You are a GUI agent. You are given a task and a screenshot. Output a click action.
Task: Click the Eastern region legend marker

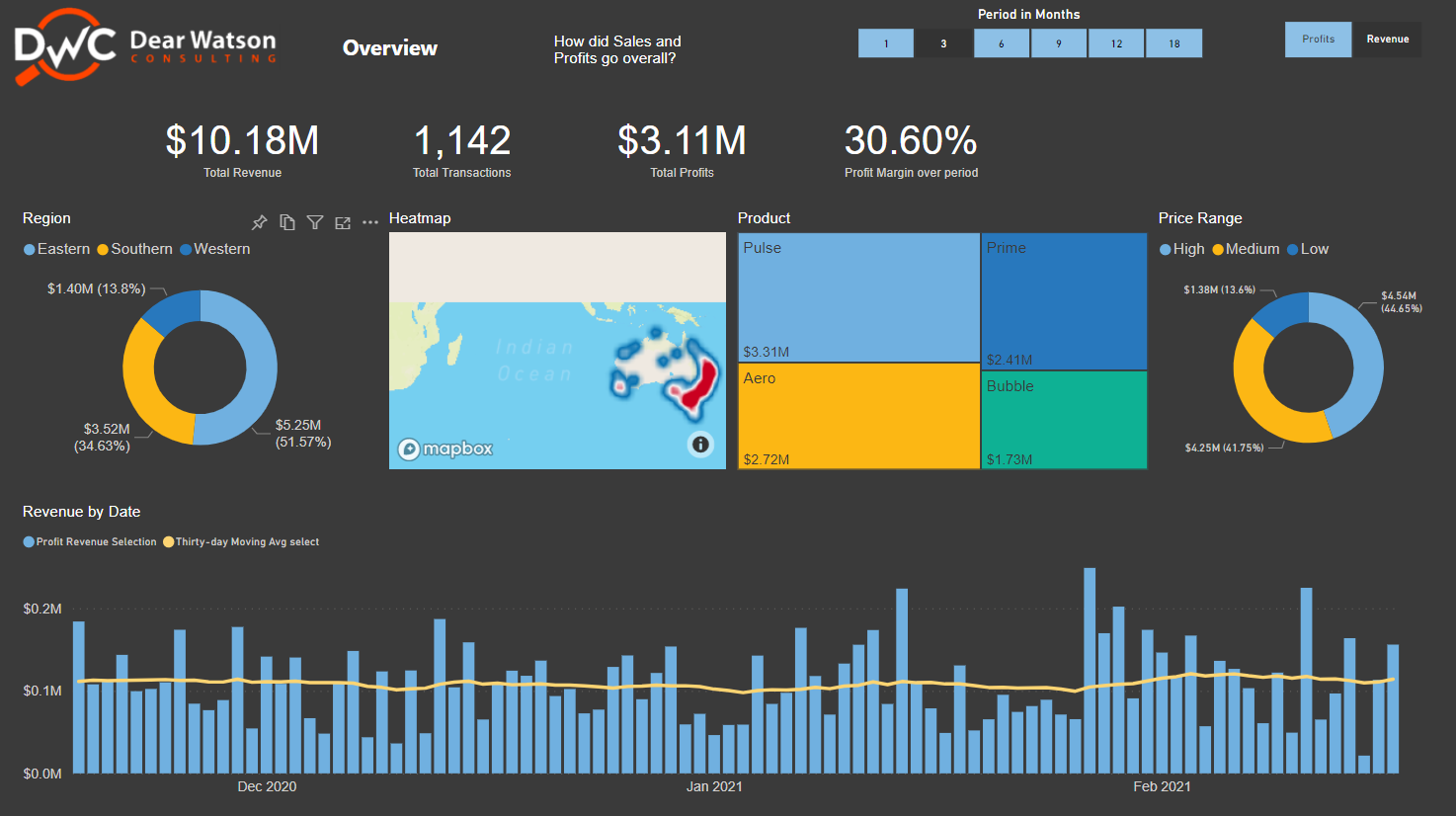point(30,250)
